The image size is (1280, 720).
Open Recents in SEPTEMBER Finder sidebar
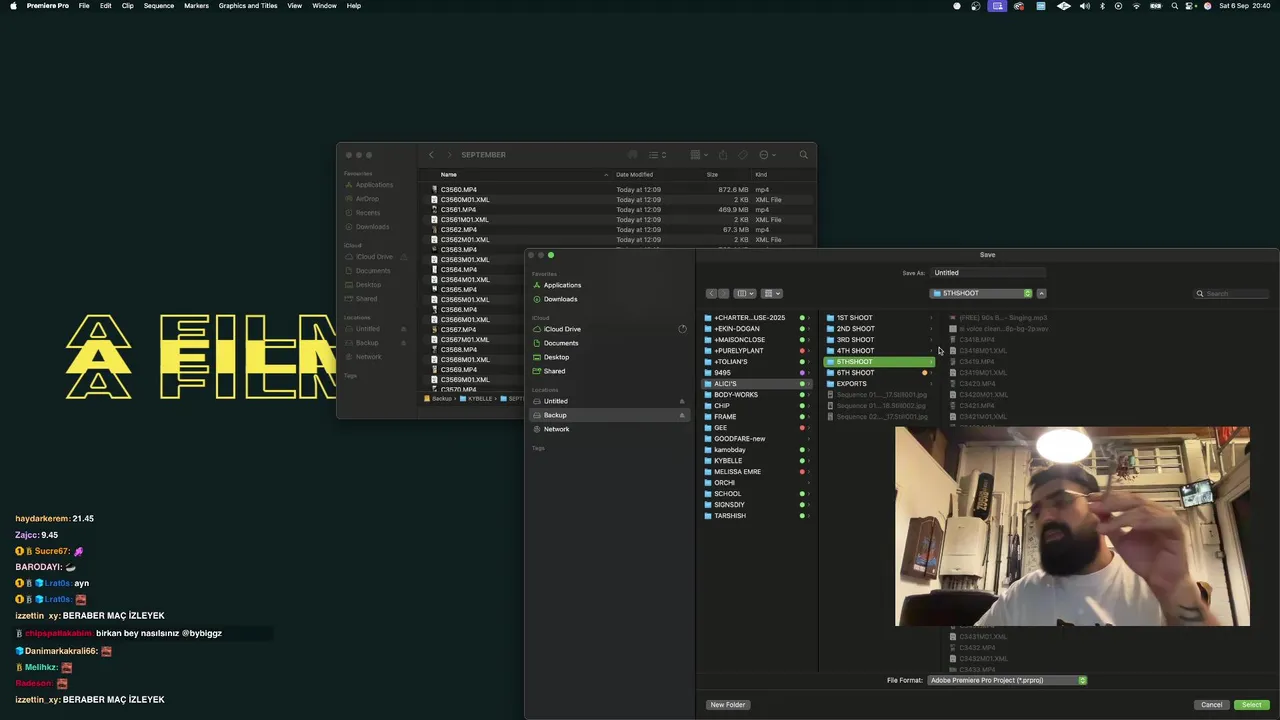[x=368, y=213]
